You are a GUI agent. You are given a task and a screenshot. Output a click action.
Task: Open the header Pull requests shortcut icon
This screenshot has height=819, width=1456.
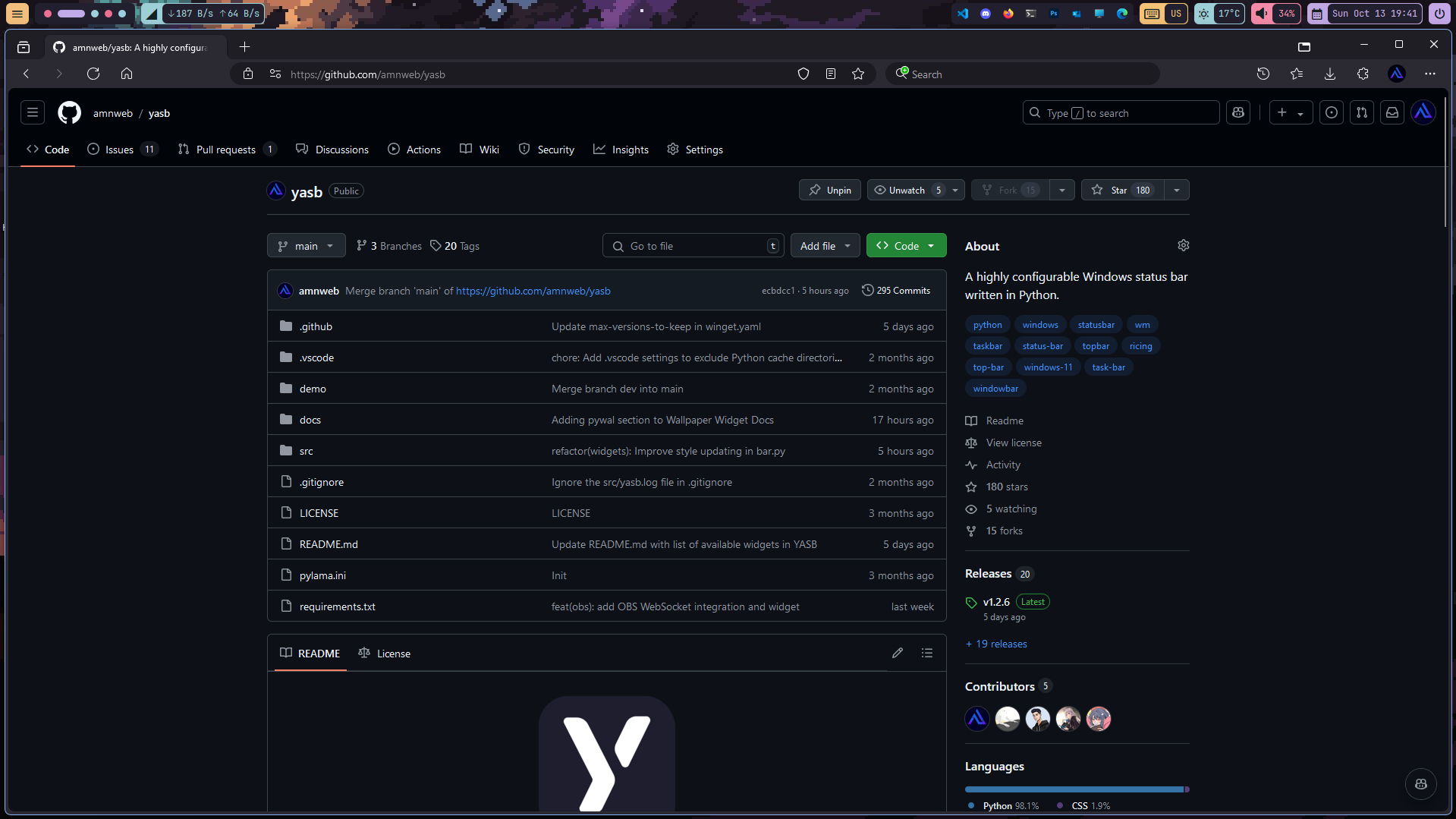pyautogui.click(x=1362, y=113)
